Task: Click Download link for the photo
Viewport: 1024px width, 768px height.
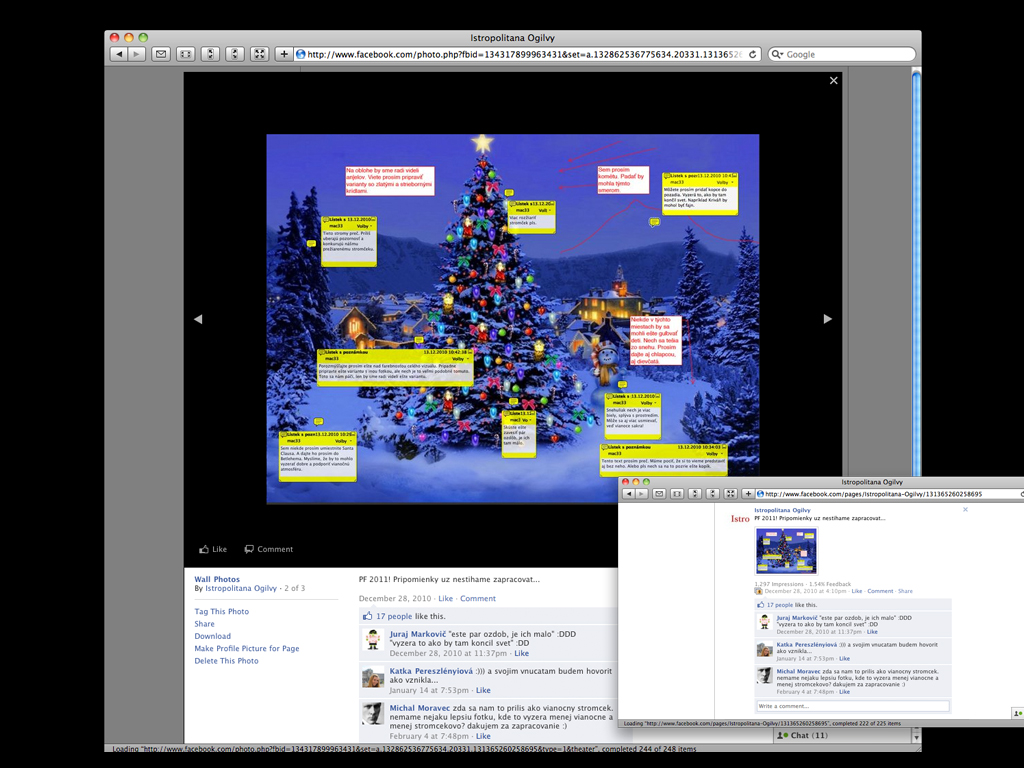Action: (212, 636)
